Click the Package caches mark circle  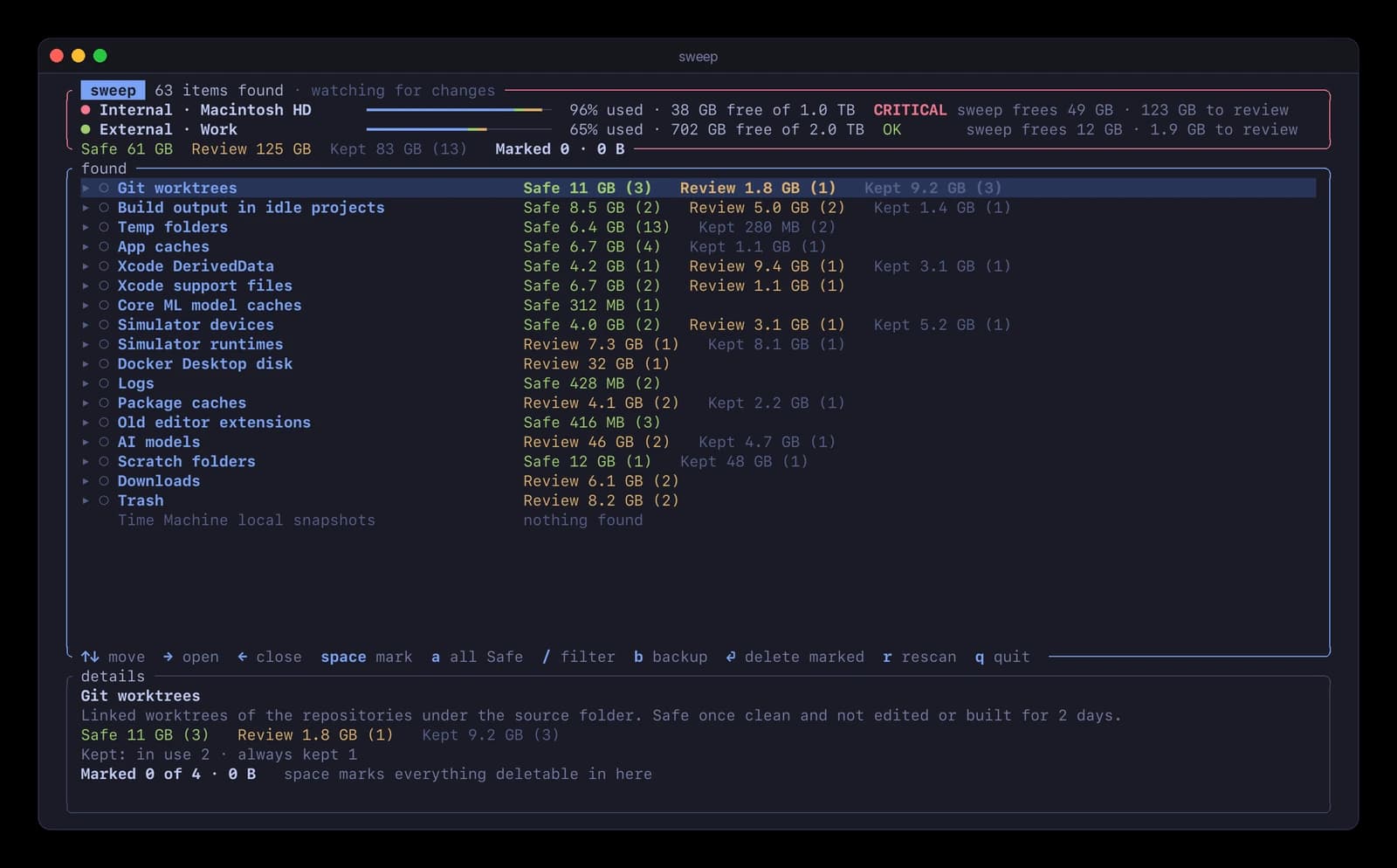(x=104, y=403)
